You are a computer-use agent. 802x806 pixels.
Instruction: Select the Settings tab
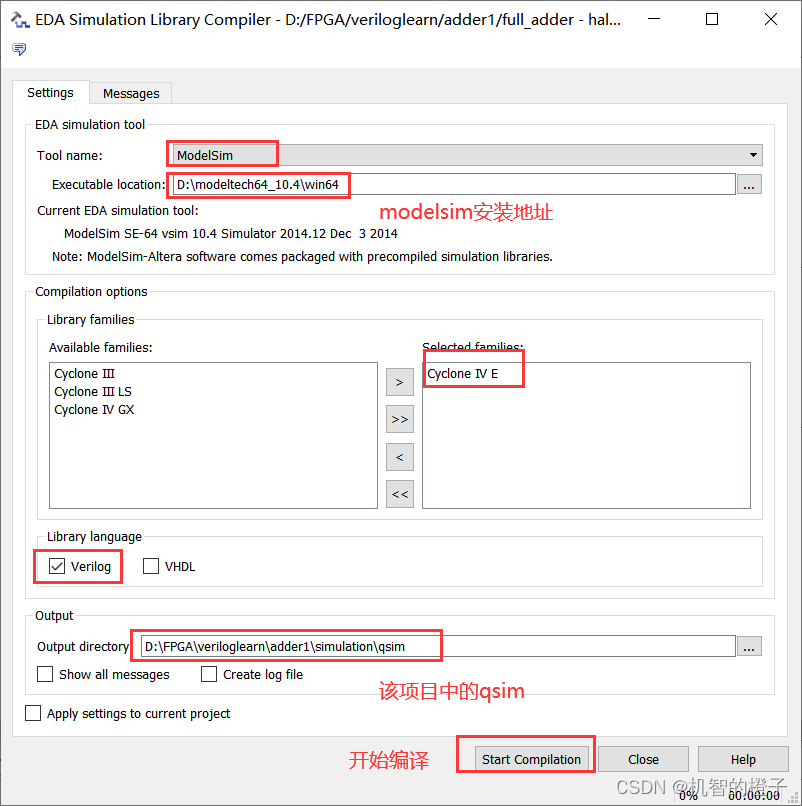click(x=50, y=93)
